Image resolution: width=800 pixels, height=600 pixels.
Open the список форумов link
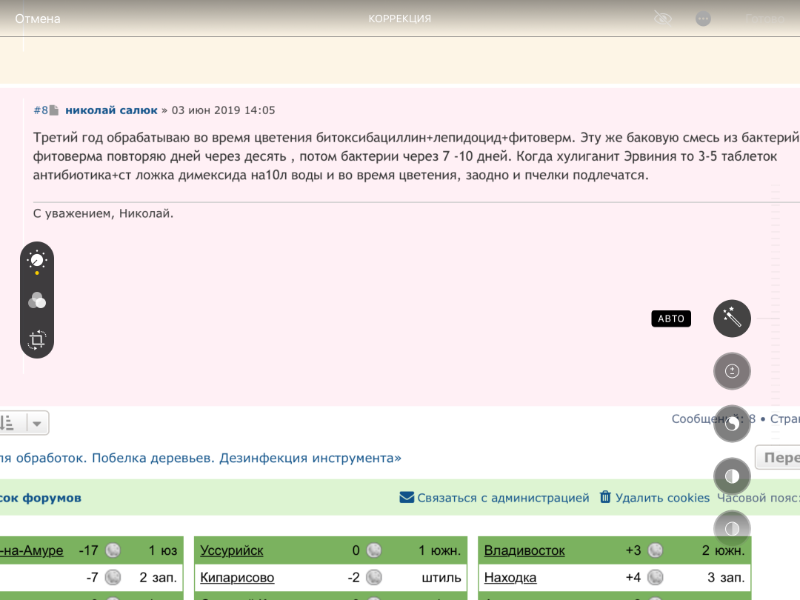(x=40, y=497)
